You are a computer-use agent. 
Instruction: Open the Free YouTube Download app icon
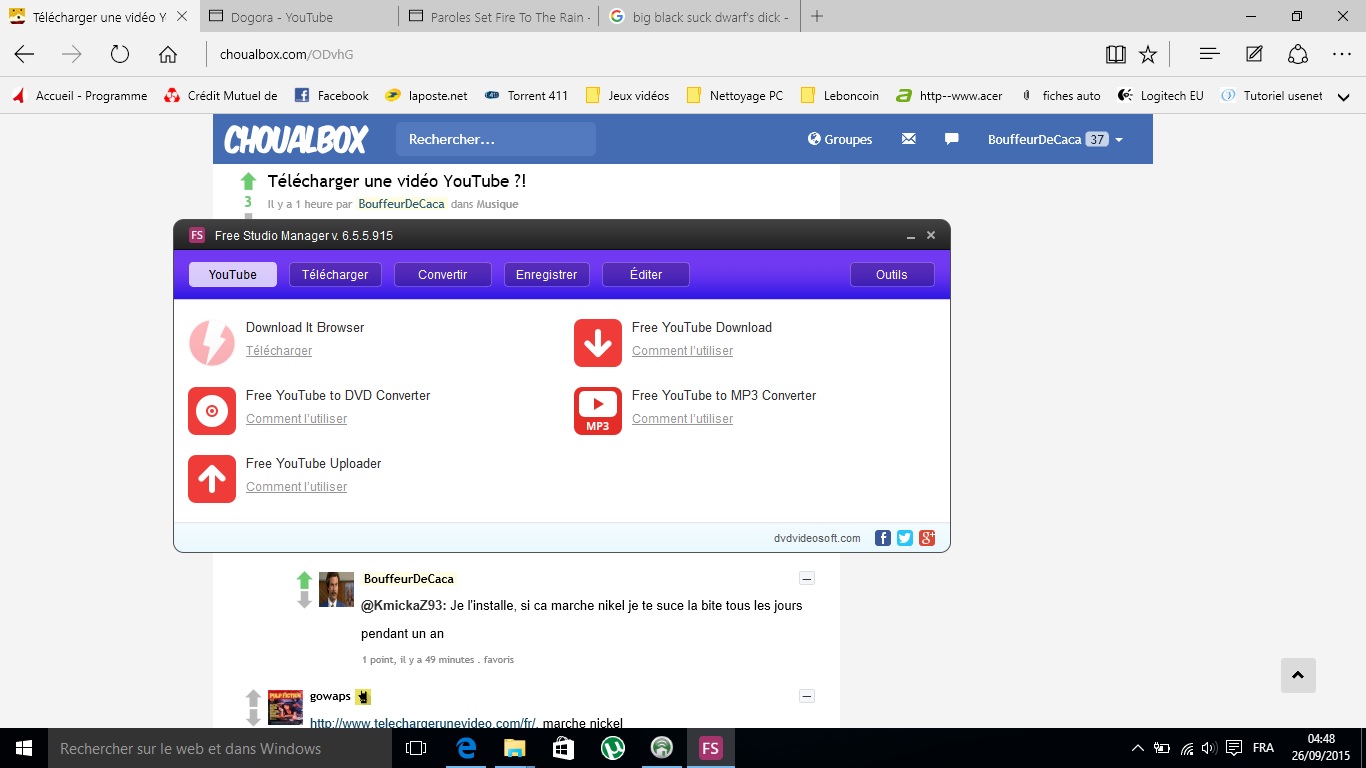(x=597, y=343)
